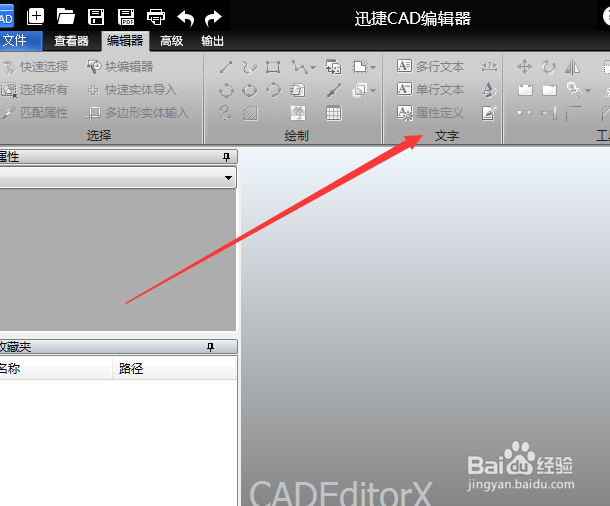Switch to the 编辑器 tab
The image size is (610, 506).
coord(125,41)
